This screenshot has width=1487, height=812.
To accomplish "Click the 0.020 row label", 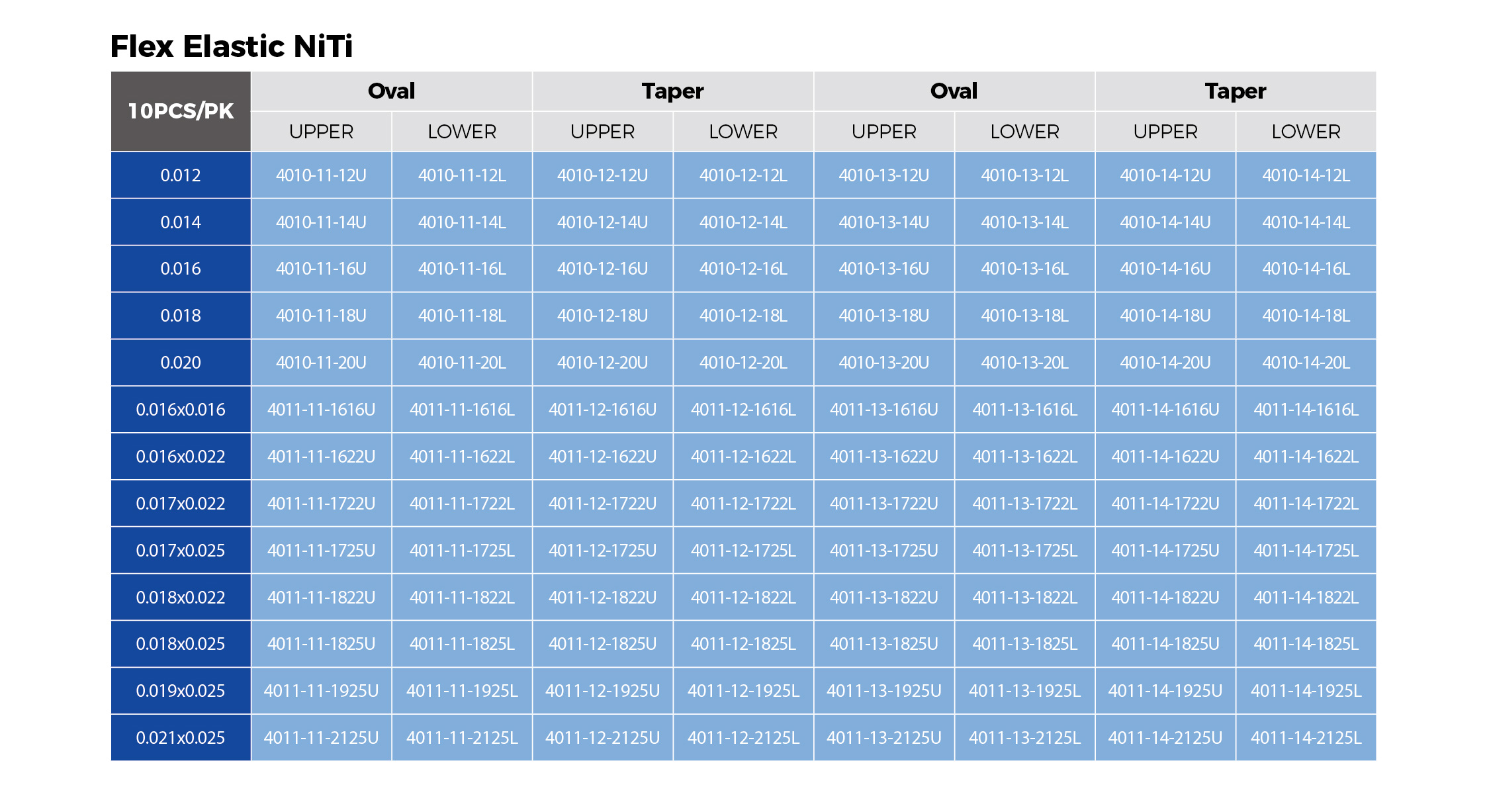I will coord(181,363).
